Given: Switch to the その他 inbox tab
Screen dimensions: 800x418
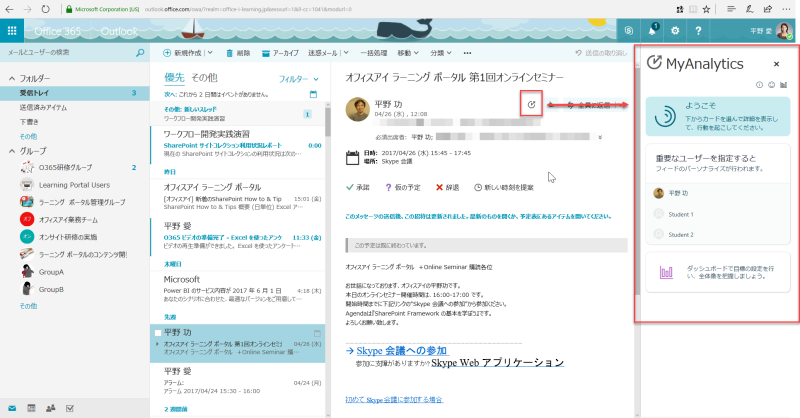Looking at the screenshot, I should click(204, 78).
